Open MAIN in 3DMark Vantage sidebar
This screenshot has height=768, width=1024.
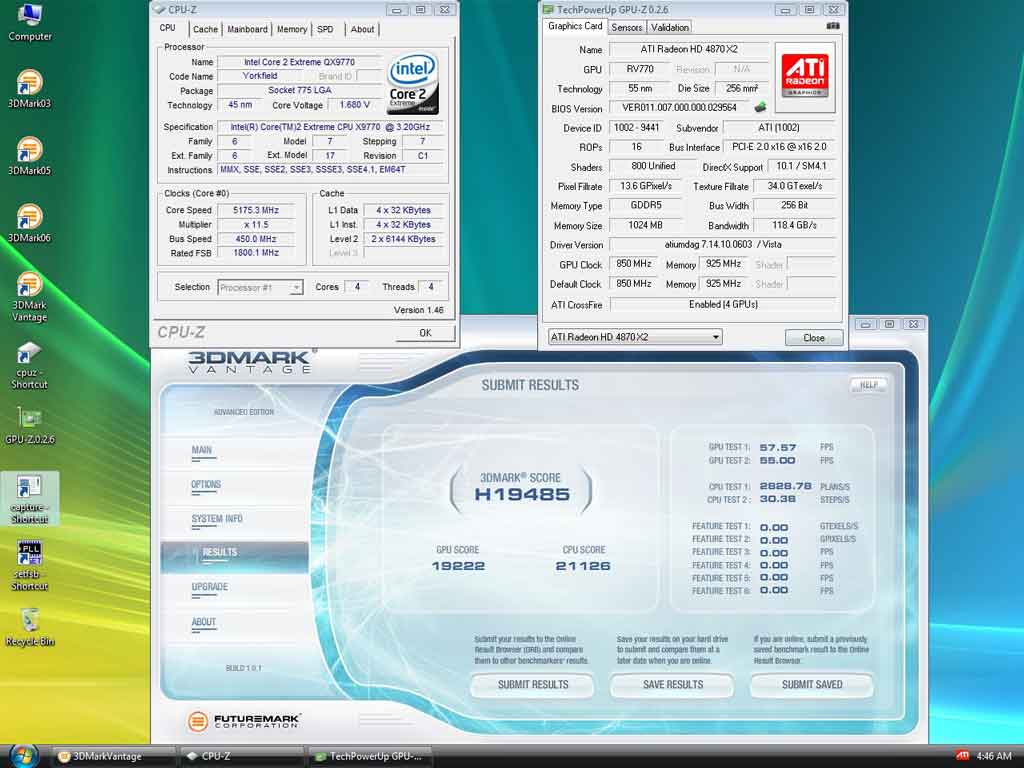pos(202,450)
